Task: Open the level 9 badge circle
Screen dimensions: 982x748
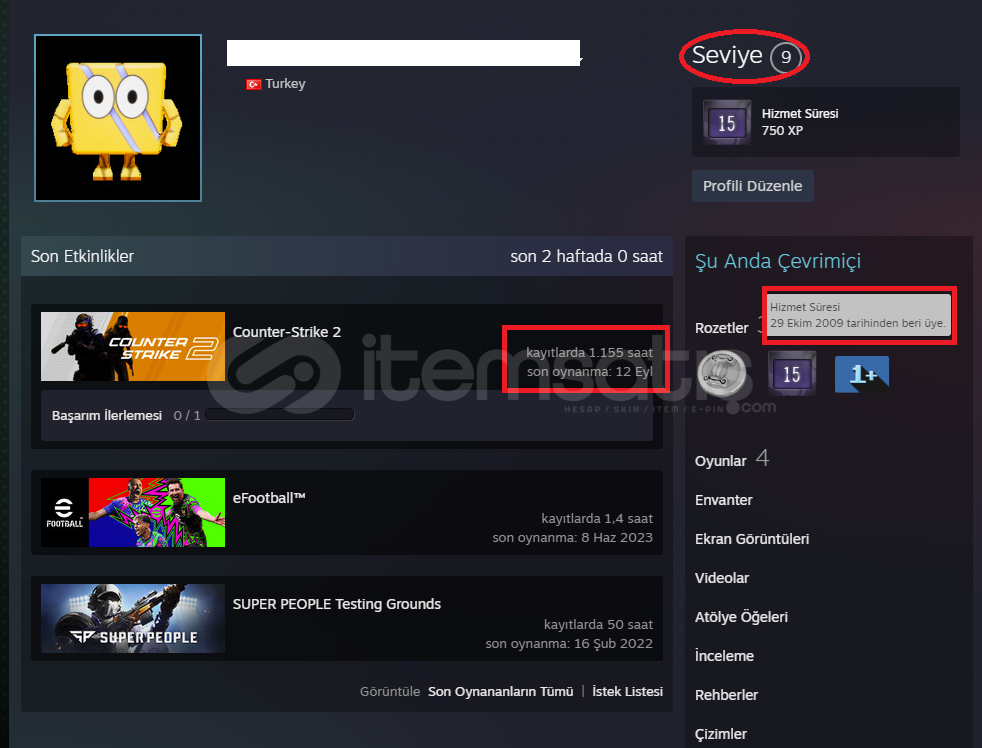Action: 785,58
